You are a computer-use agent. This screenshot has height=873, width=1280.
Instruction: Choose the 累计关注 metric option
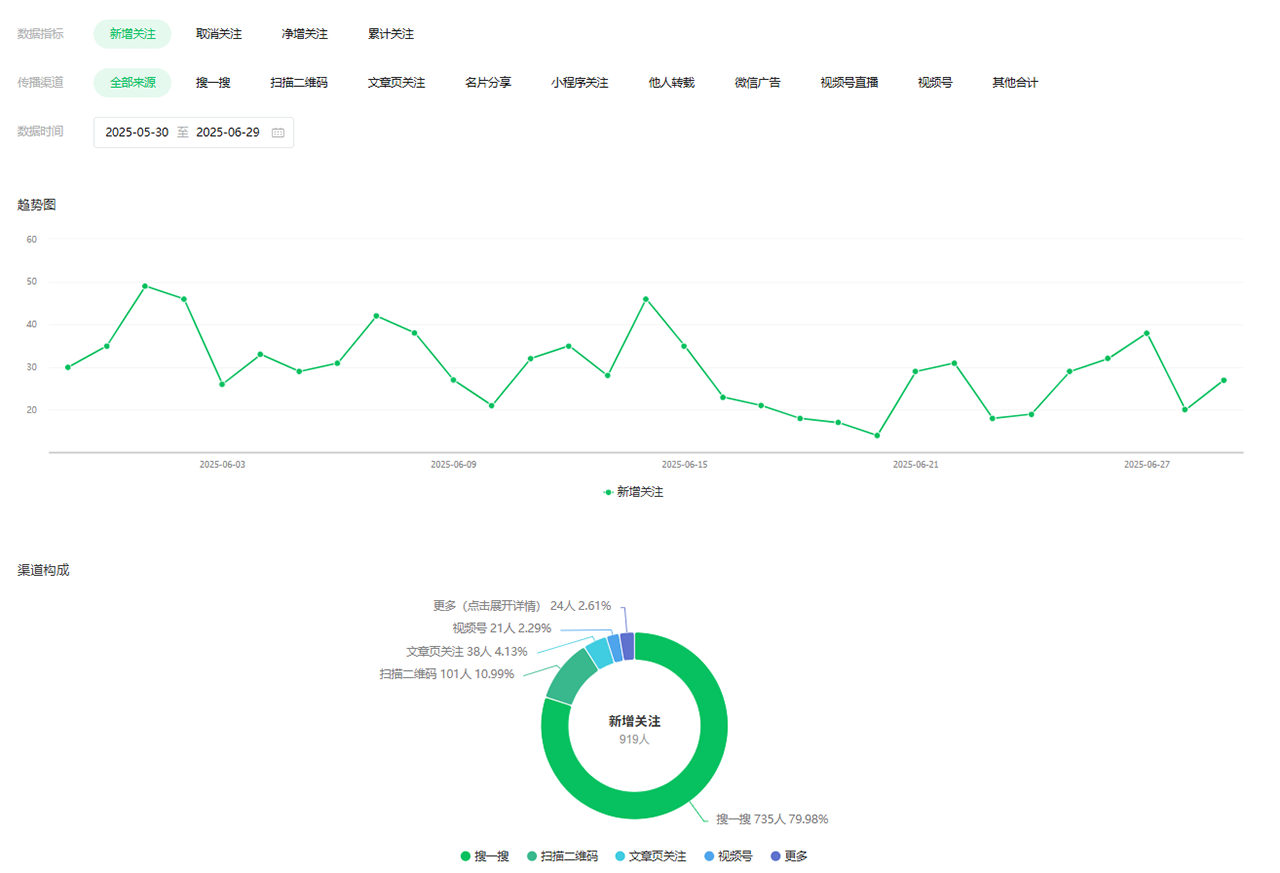click(391, 34)
